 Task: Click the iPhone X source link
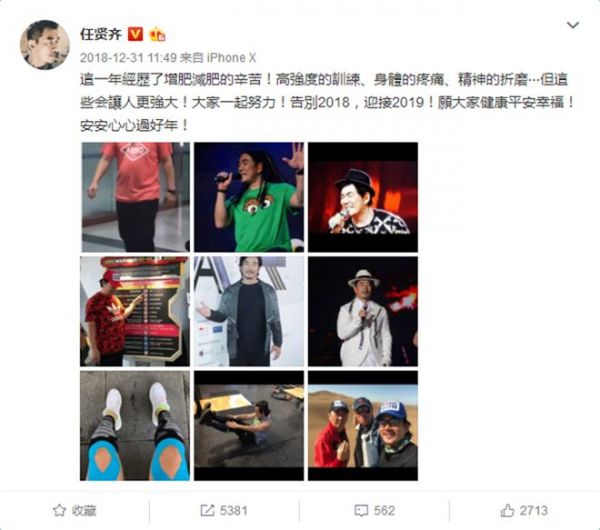pos(231,58)
